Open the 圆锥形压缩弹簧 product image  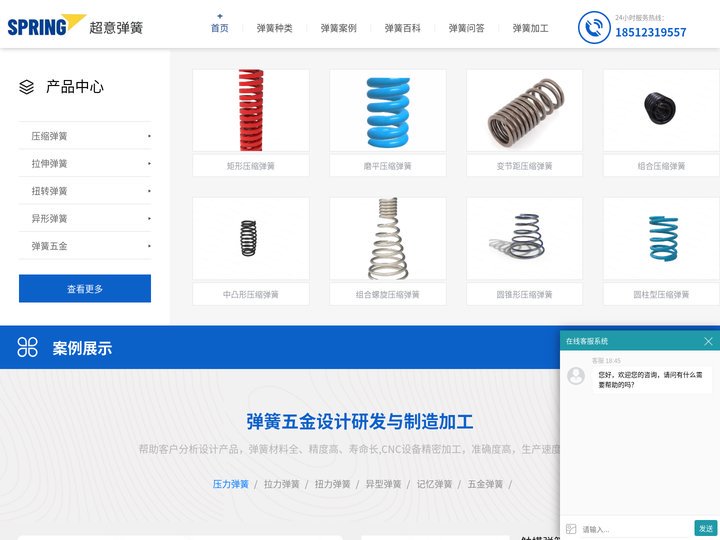point(524,239)
